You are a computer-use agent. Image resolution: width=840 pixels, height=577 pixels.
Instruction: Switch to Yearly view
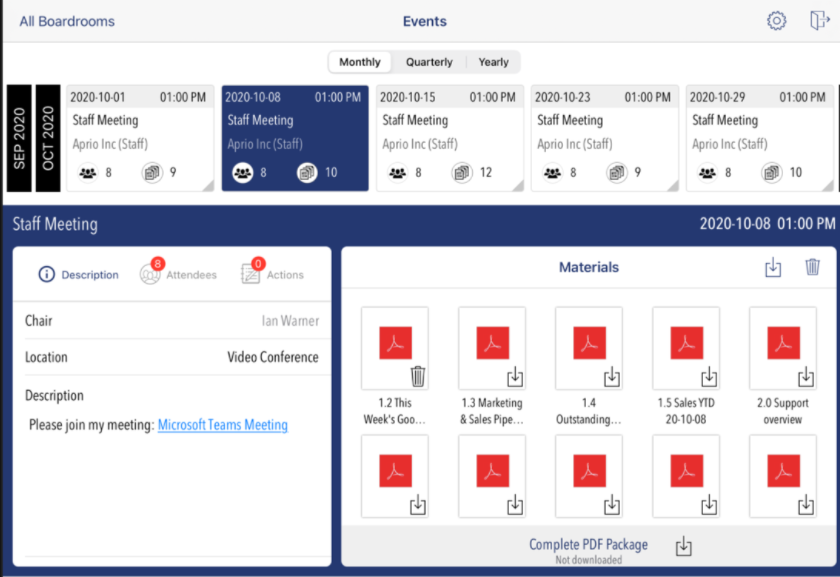pos(493,61)
